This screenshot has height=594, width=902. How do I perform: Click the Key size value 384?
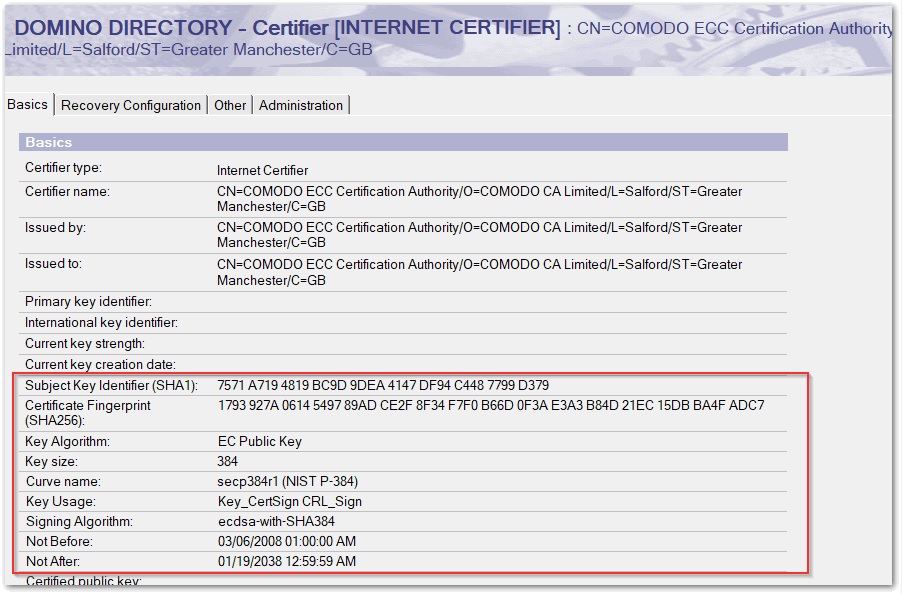[225, 459]
